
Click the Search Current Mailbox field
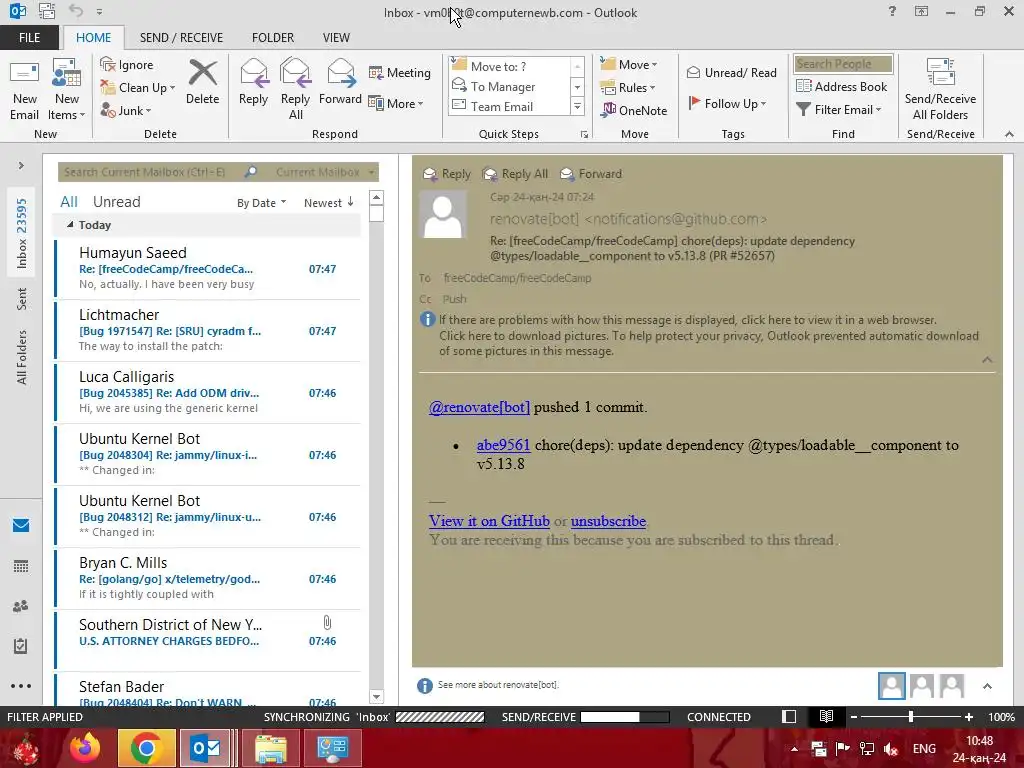[152, 172]
